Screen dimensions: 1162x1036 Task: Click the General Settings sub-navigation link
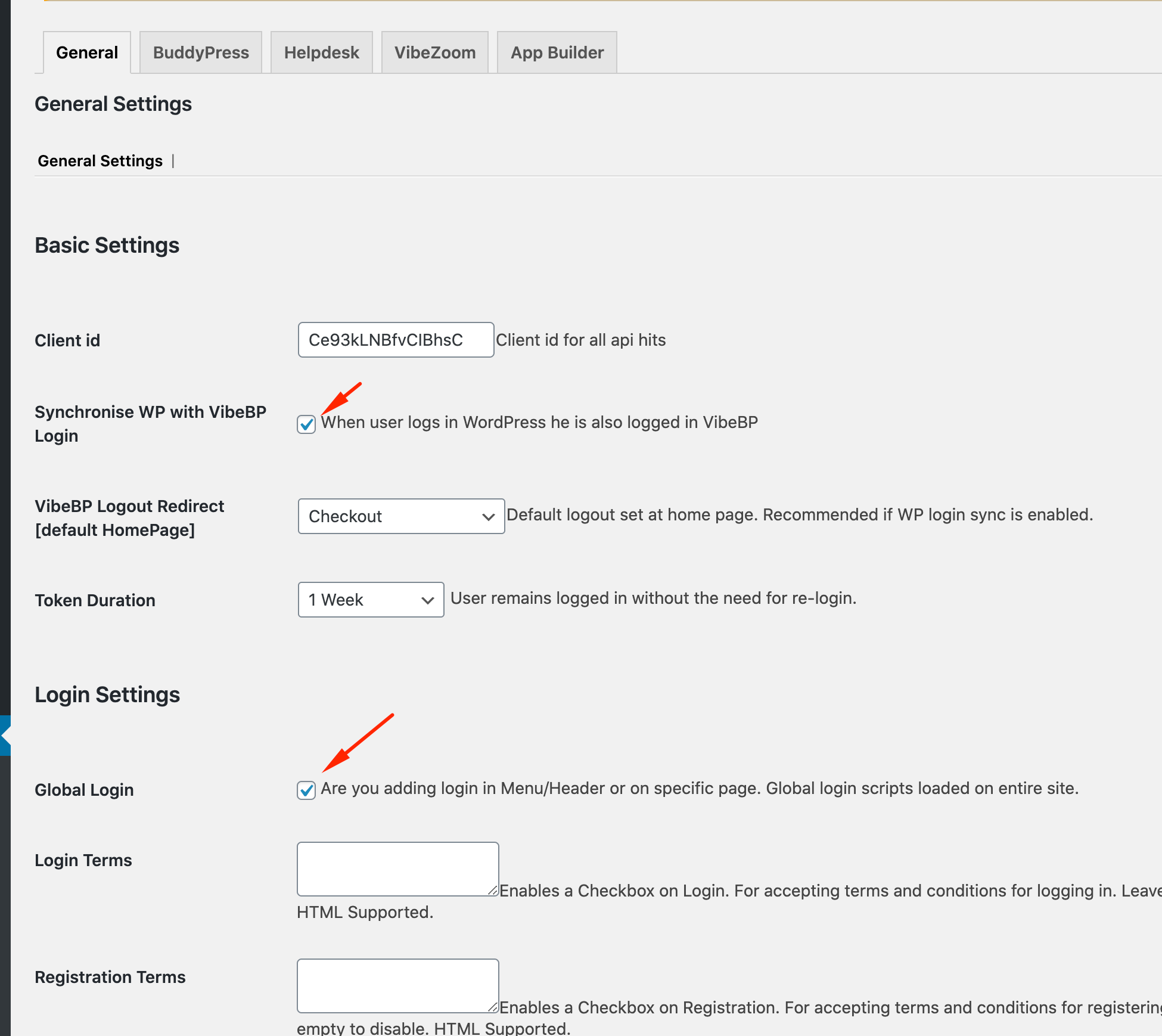tap(100, 161)
